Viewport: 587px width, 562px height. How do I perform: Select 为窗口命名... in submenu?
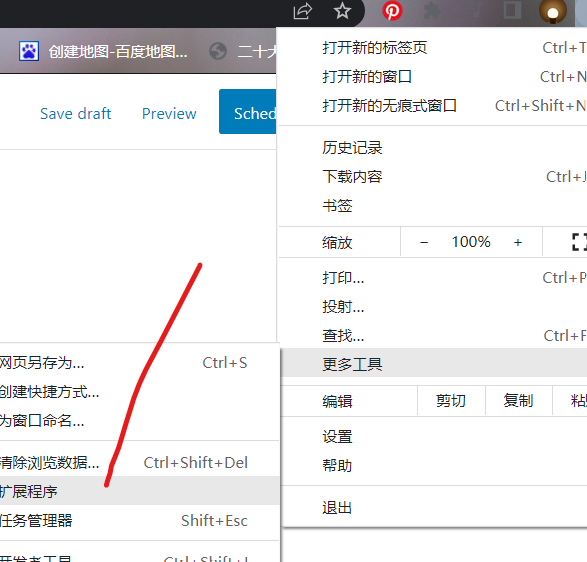pyautogui.click(x=140, y=421)
